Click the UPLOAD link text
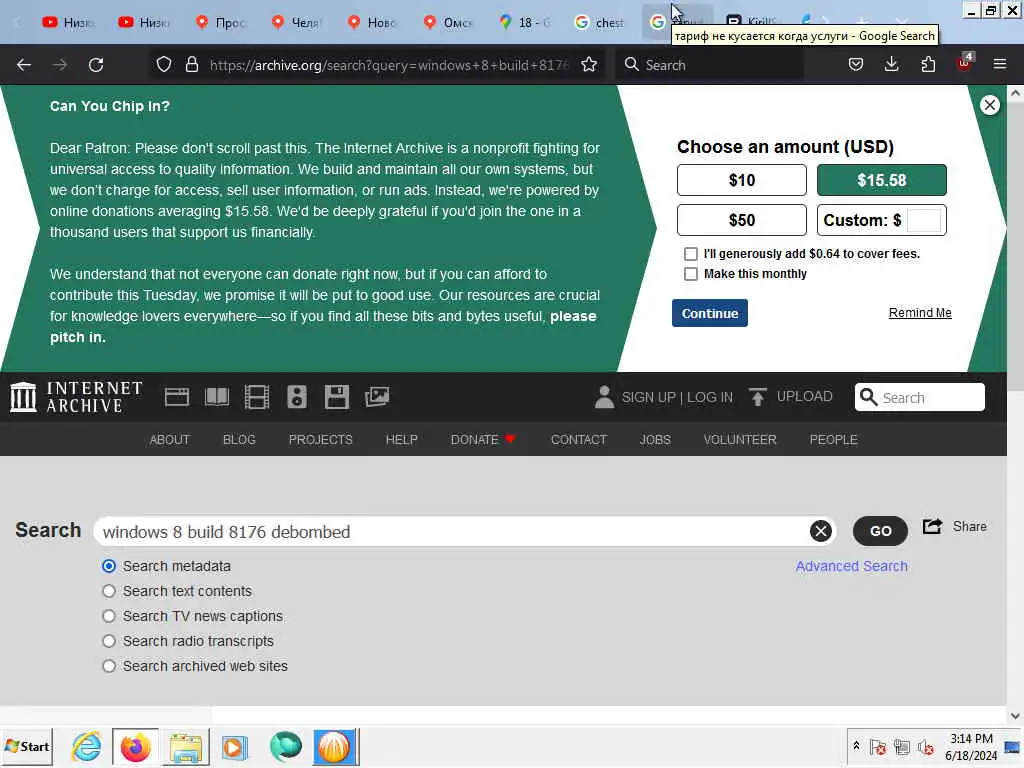 coord(805,396)
